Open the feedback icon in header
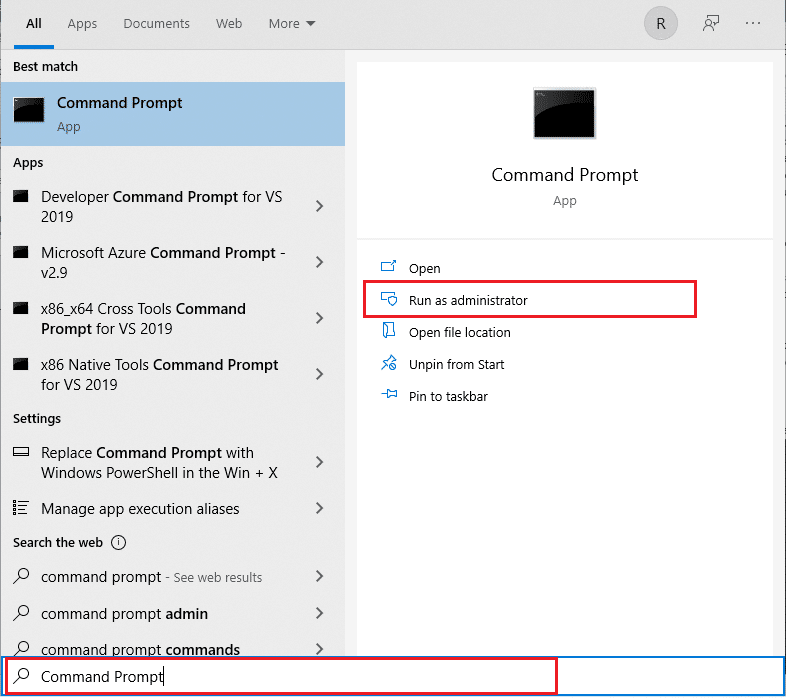The image size is (786, 698). (711, 24)
